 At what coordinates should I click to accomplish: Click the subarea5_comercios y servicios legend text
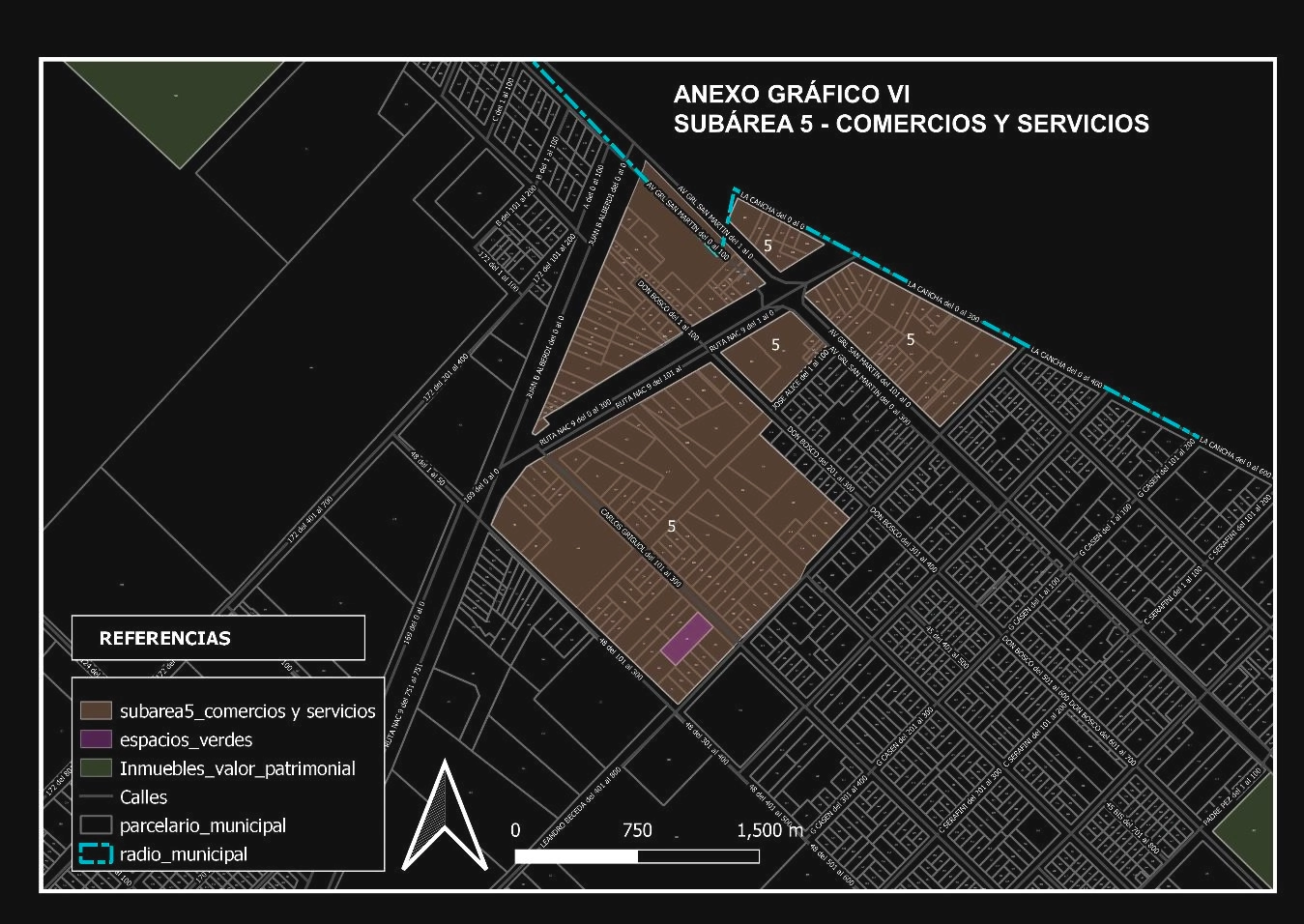[247, 711]
